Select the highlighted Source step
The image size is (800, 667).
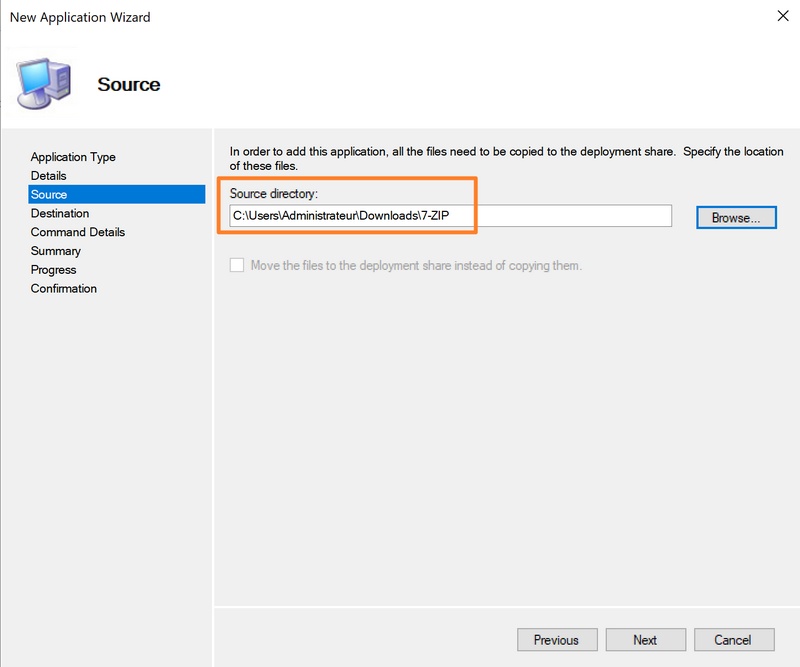tap(49, 194)
